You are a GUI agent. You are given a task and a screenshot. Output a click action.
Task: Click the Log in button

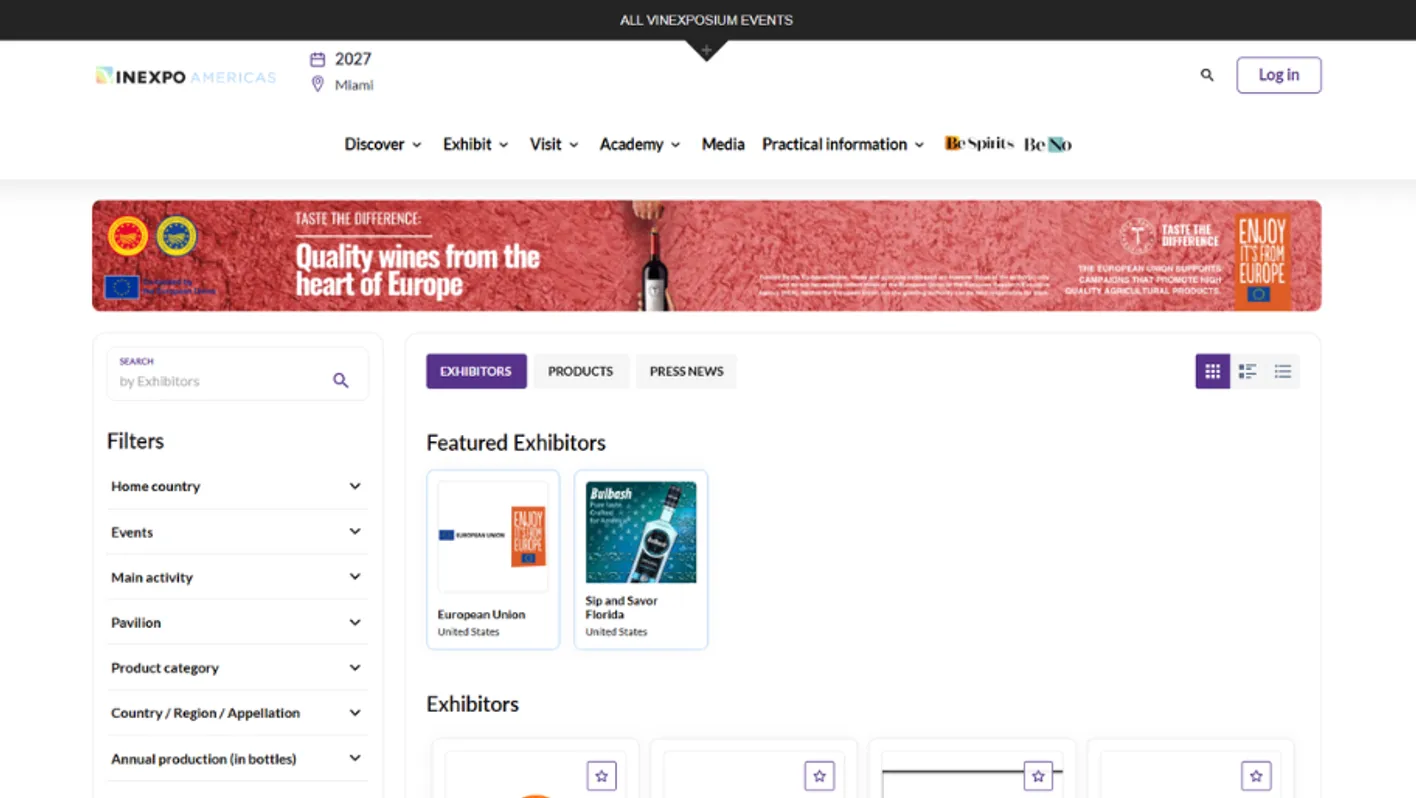pyautogui.click(x=1279, y=75)
